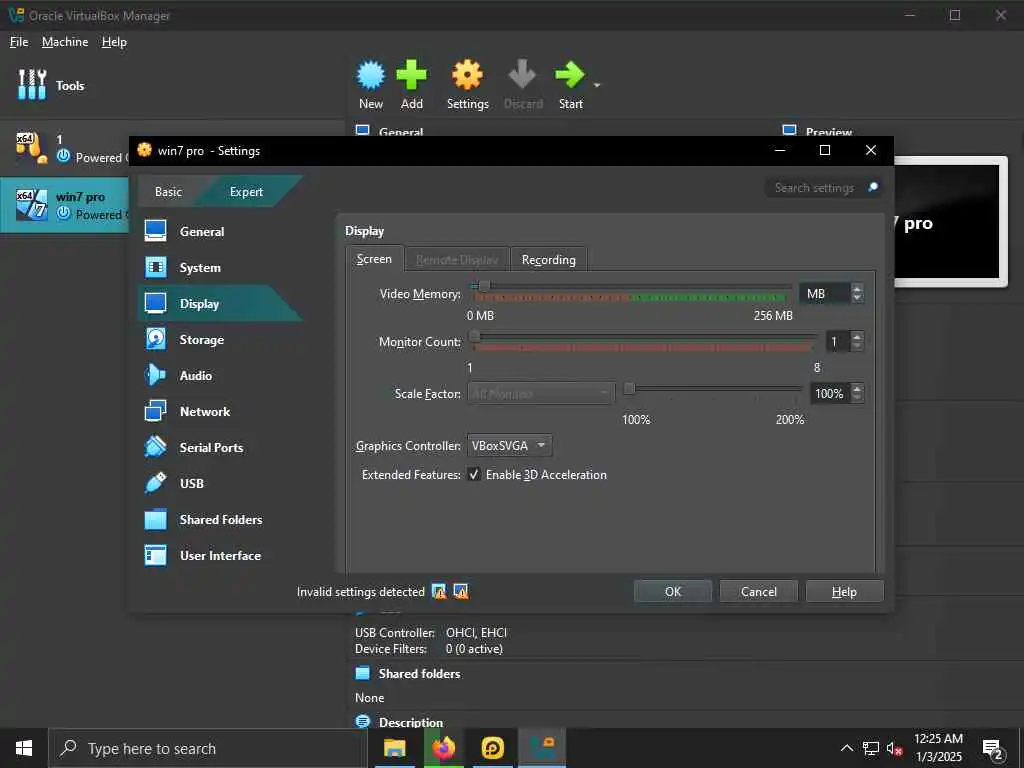Click the Description section icon in details

click(x=362, y=722)
